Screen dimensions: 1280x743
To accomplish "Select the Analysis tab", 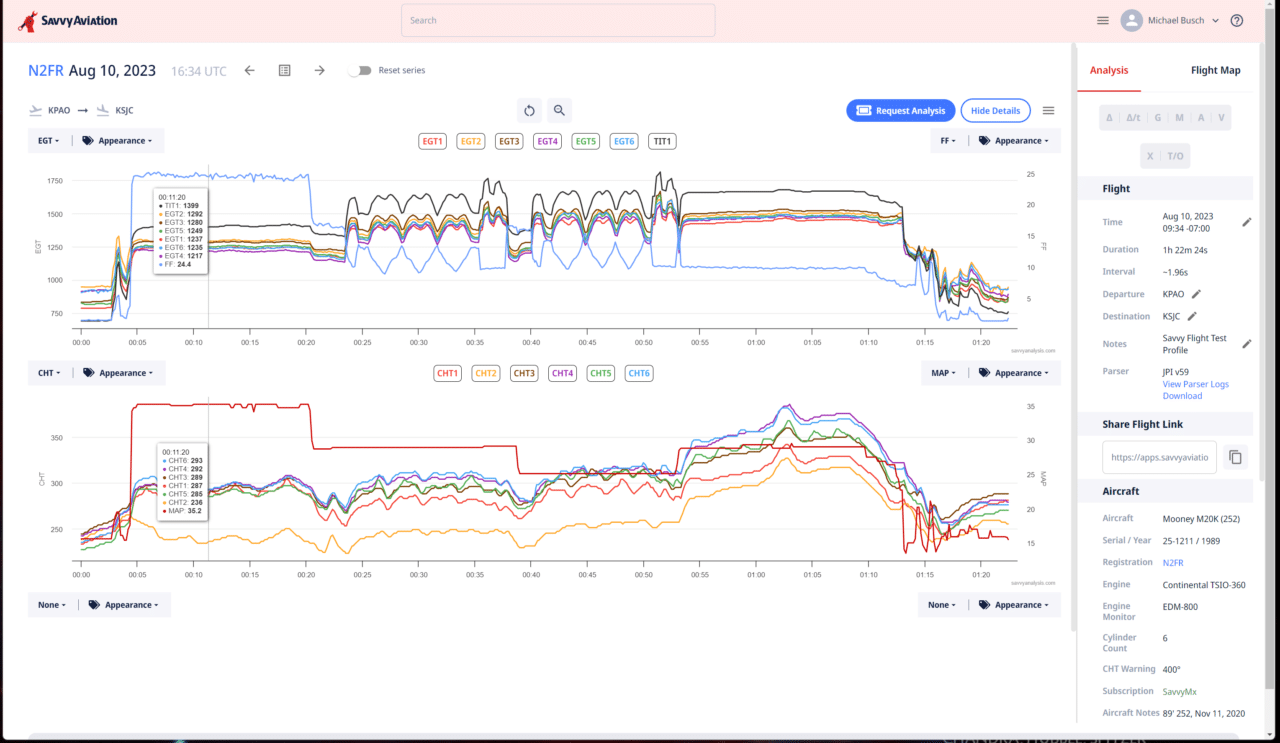I will [x=1108, y=70].
